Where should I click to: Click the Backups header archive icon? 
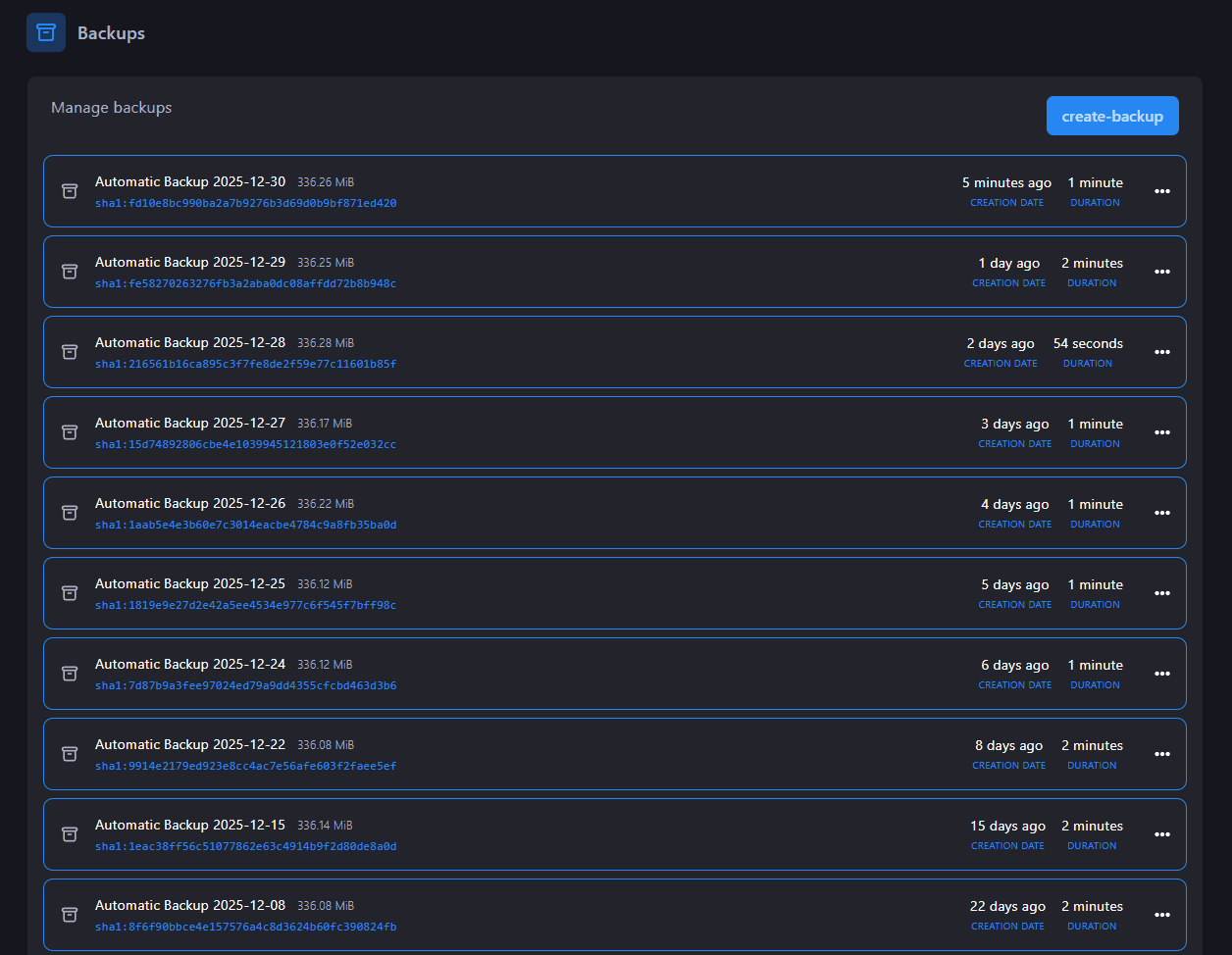tap(46, 32)
